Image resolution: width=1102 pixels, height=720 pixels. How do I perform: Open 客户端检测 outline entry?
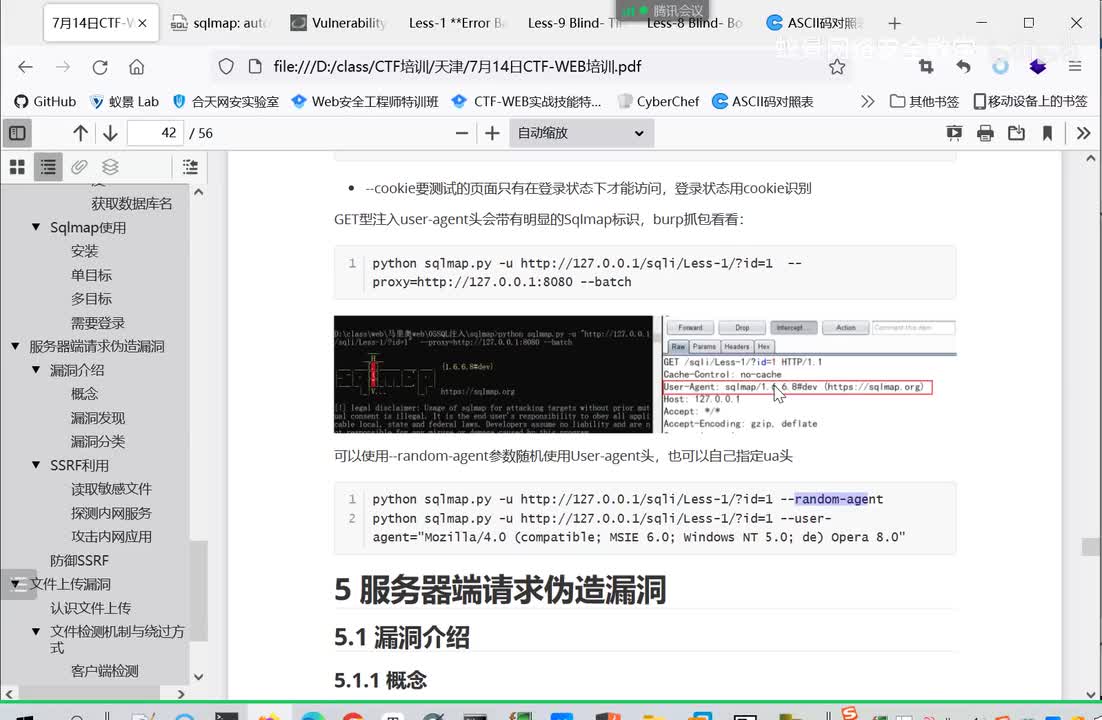pyautogui.click(x=105, y=671)
